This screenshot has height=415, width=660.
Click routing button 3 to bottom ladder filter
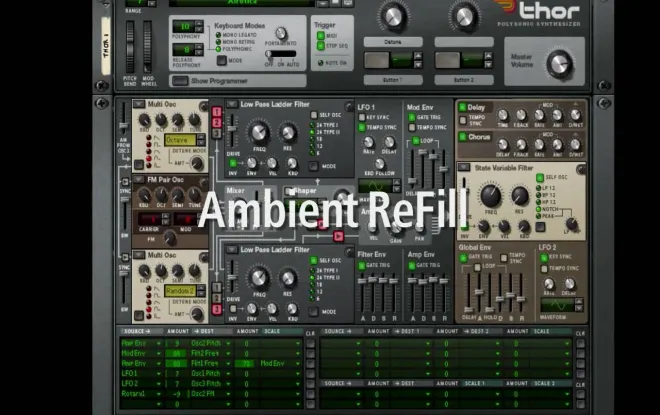point(216,309)
